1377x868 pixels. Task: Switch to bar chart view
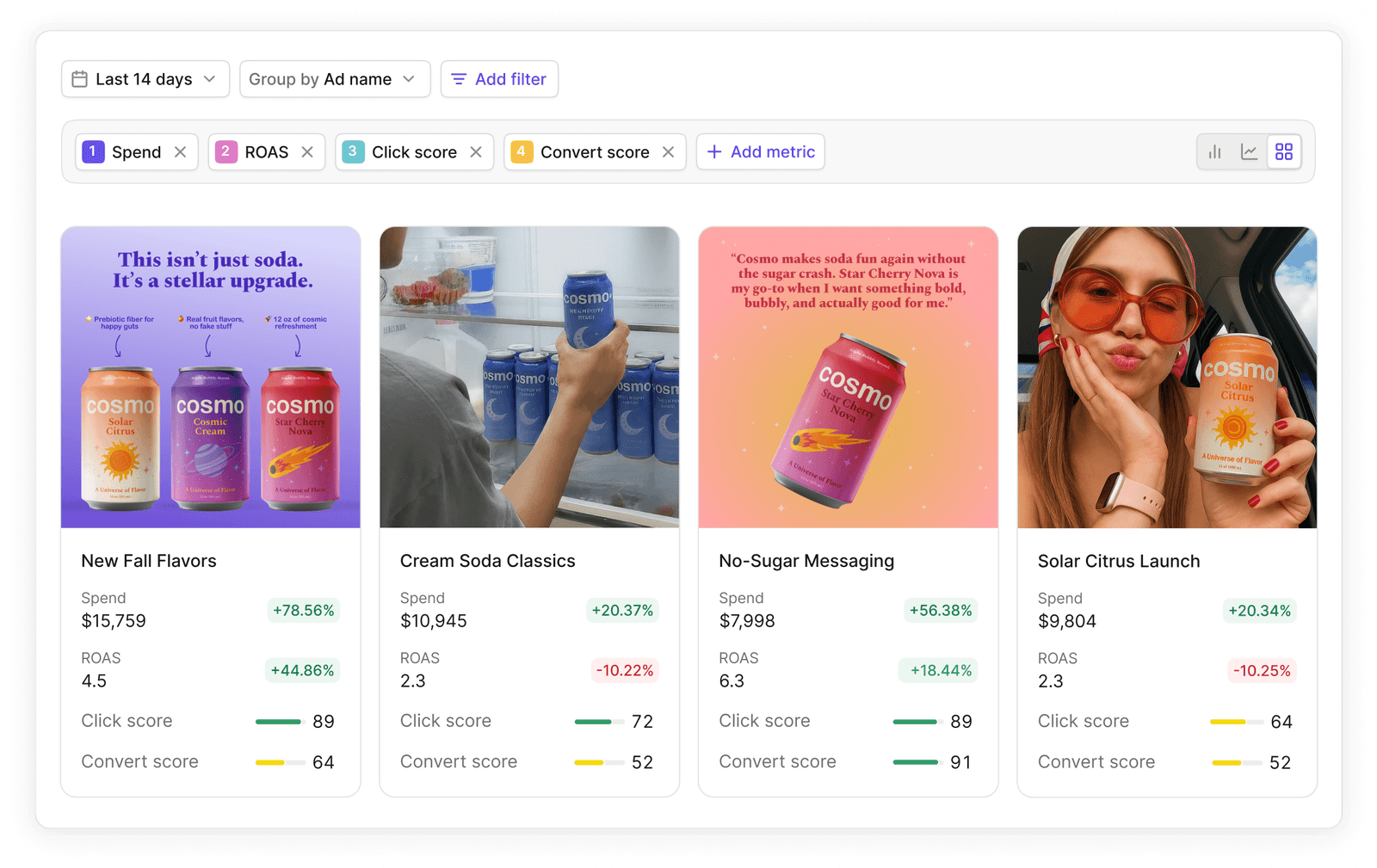point(1214,152)
